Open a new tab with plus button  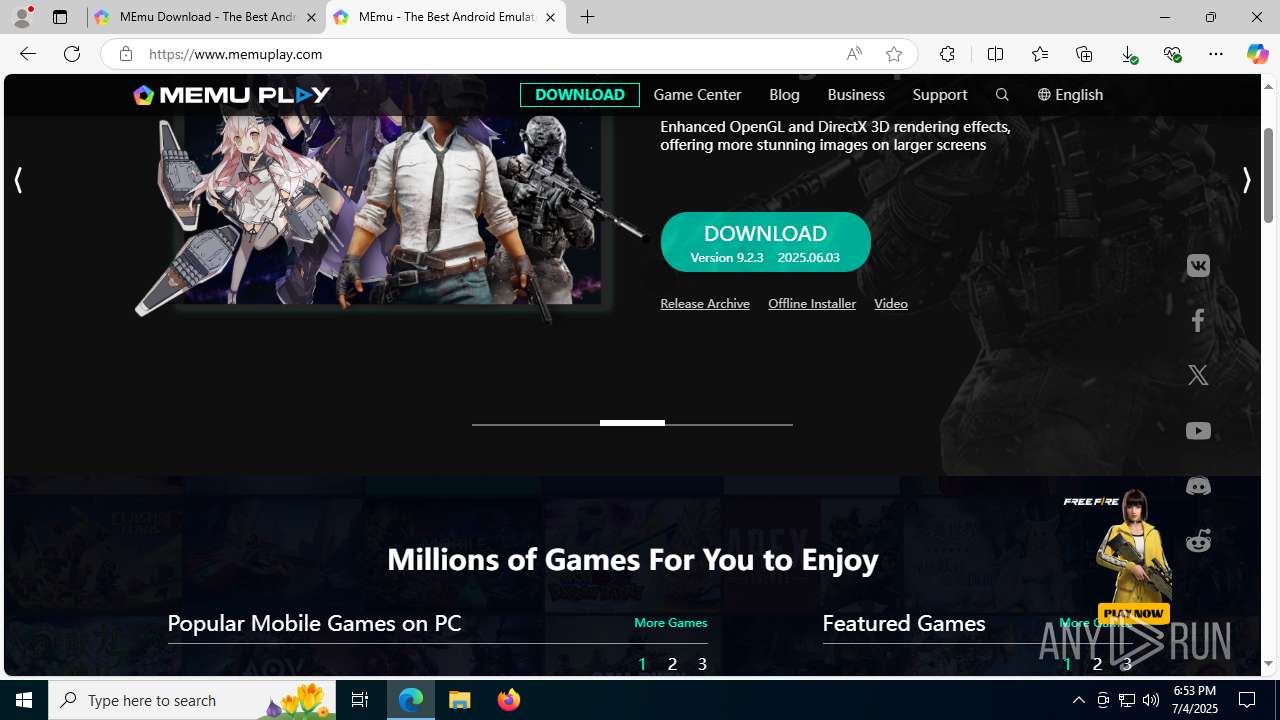[588, 17]
